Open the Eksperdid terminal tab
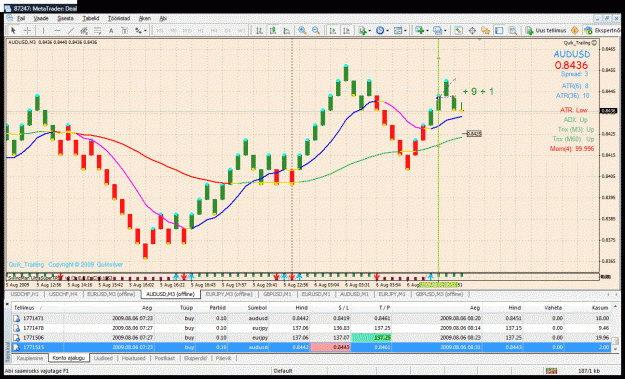 195,358
